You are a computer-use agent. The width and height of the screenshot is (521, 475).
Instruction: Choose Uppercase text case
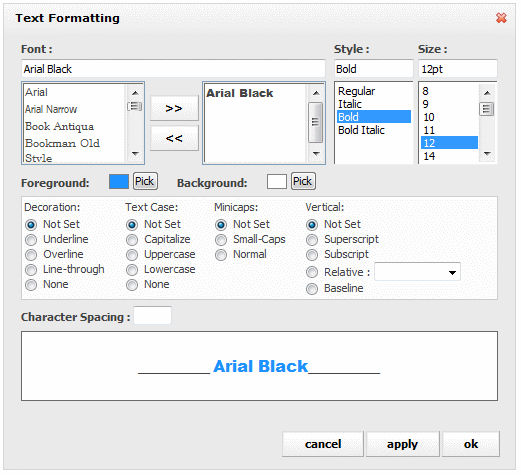132,255
